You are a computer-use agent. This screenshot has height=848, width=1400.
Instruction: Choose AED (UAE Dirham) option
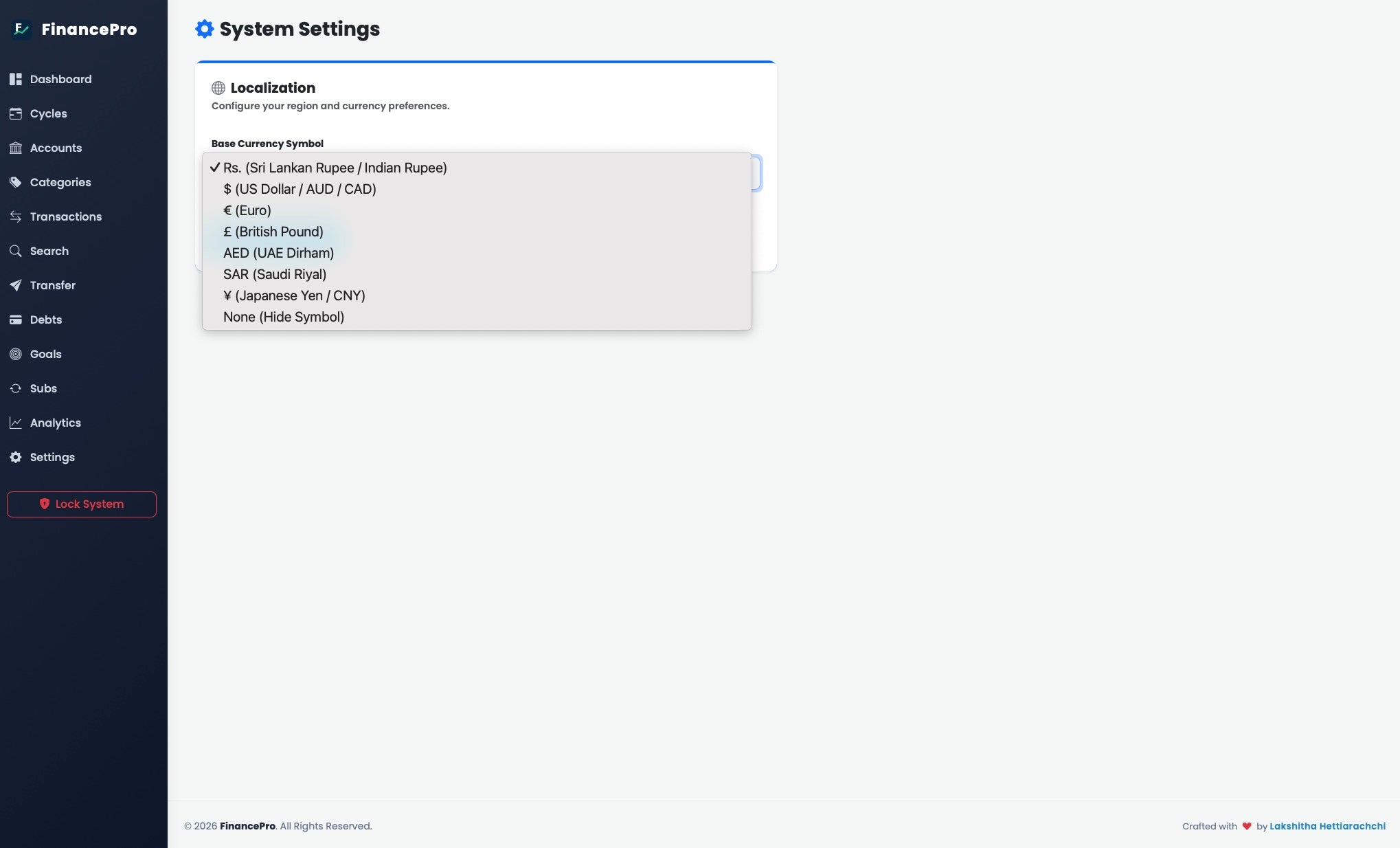click(x=477, y=253)
